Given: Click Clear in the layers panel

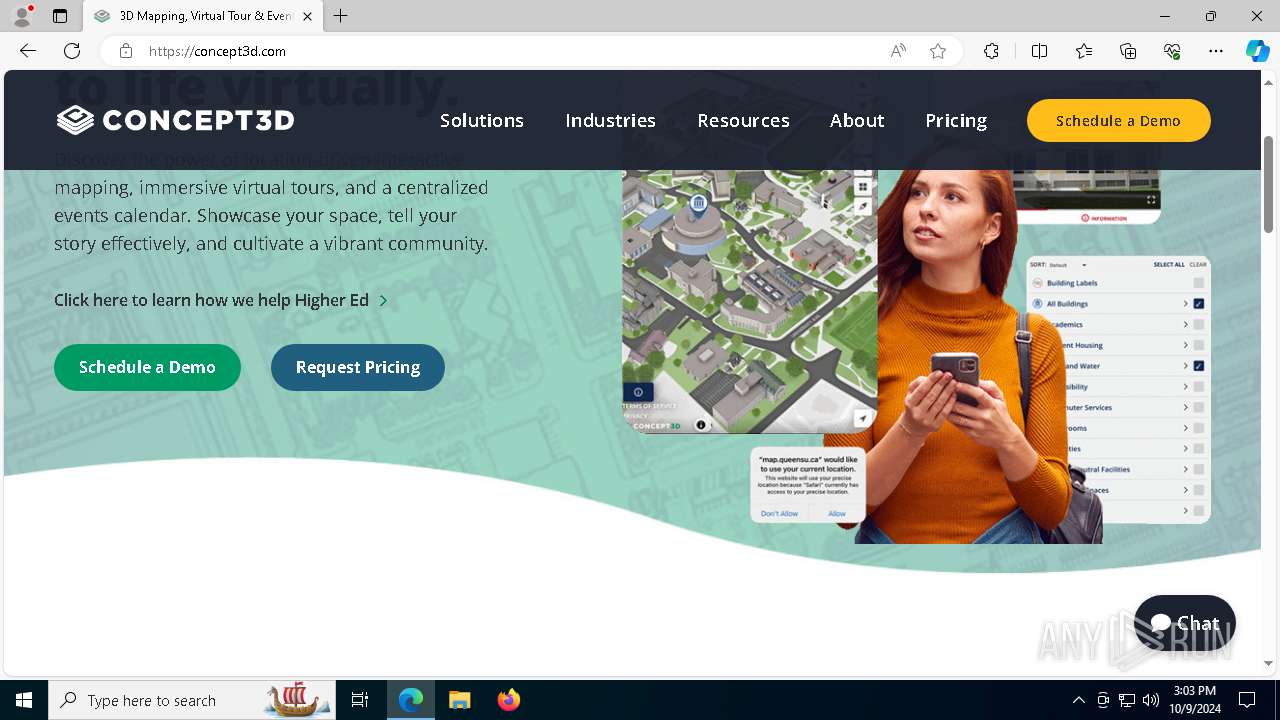Looking at the screenshot, I should click(x=1198, y=265).
